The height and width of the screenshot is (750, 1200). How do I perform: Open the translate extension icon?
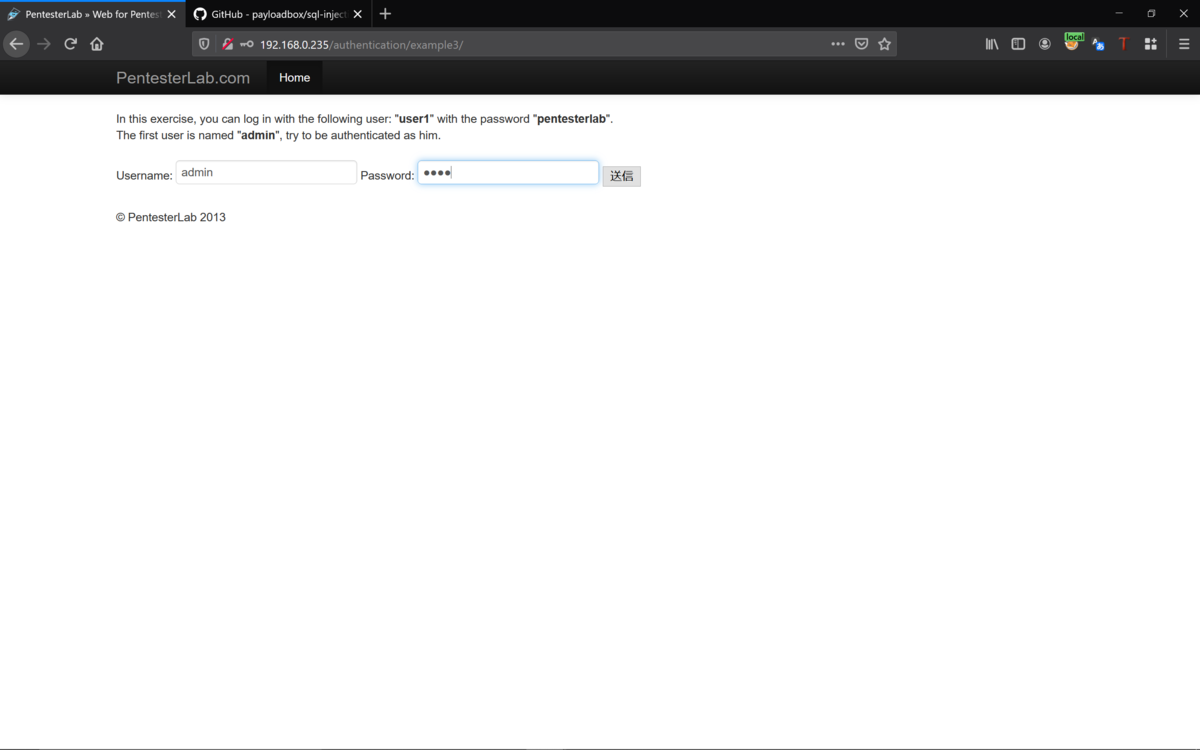(1098, 44)
